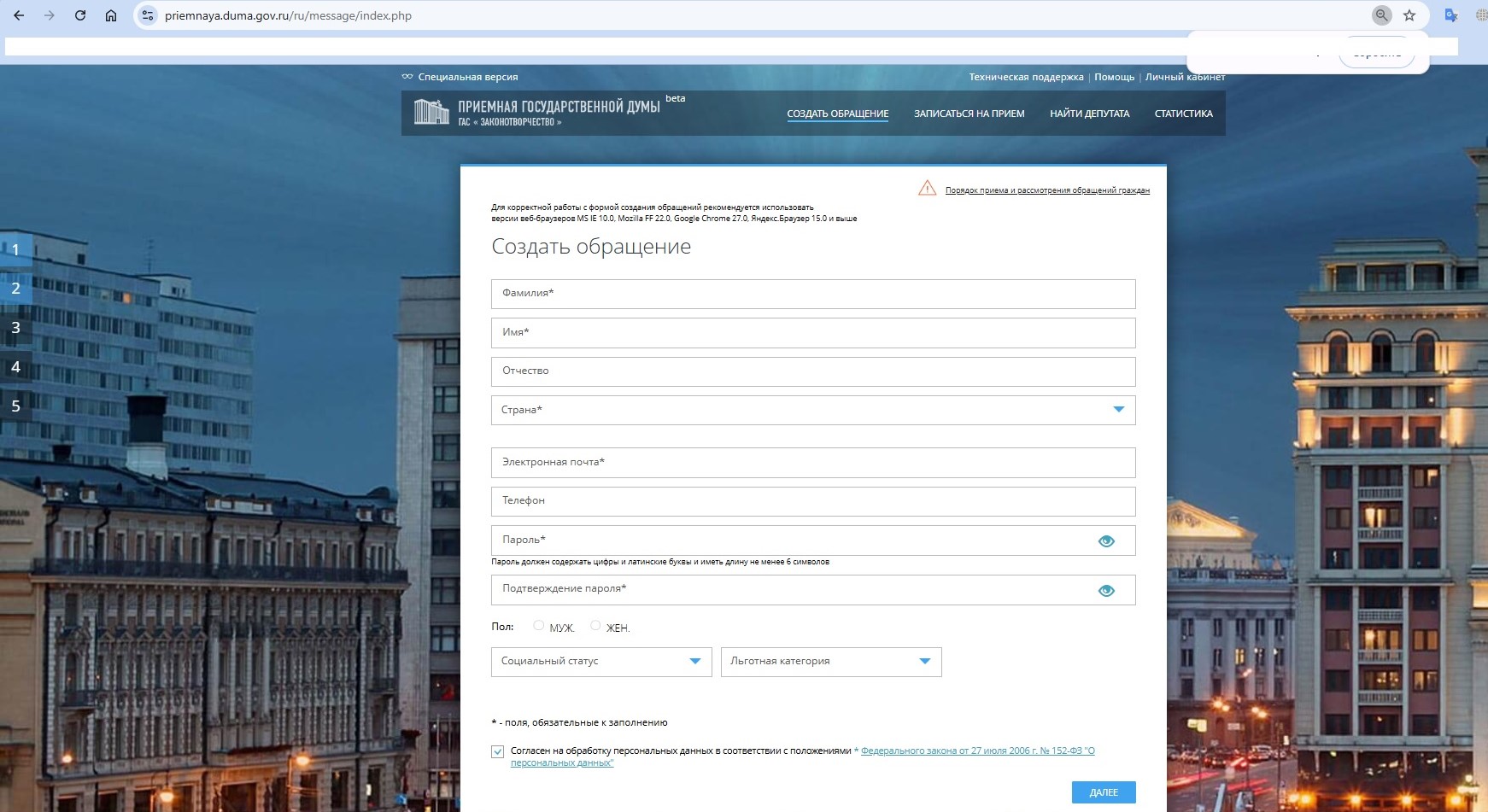Open the browser home page
This screenshot has width=1488, height=812.
[x=111, y=15]
